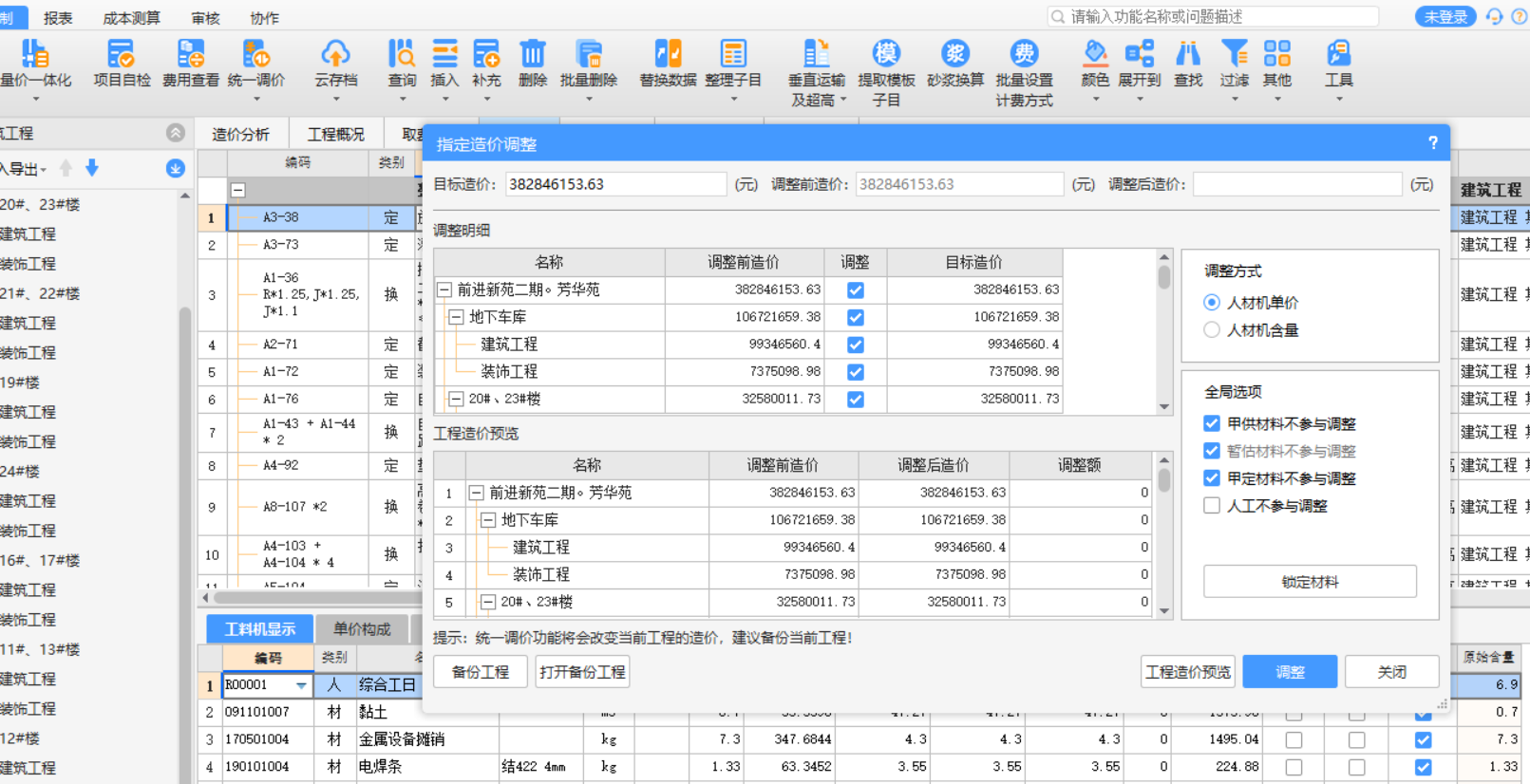Screen dimensions: 1530x784
Task: Click the 目标造价 input field
Action: [615, 184]
